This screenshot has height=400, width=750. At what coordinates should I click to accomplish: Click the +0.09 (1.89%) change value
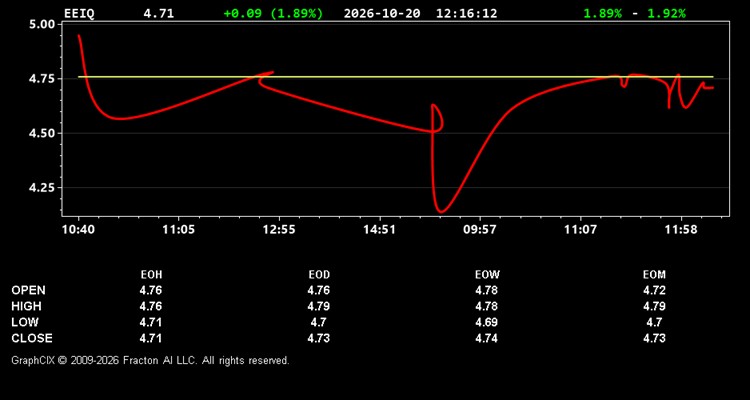click(273, 13)
